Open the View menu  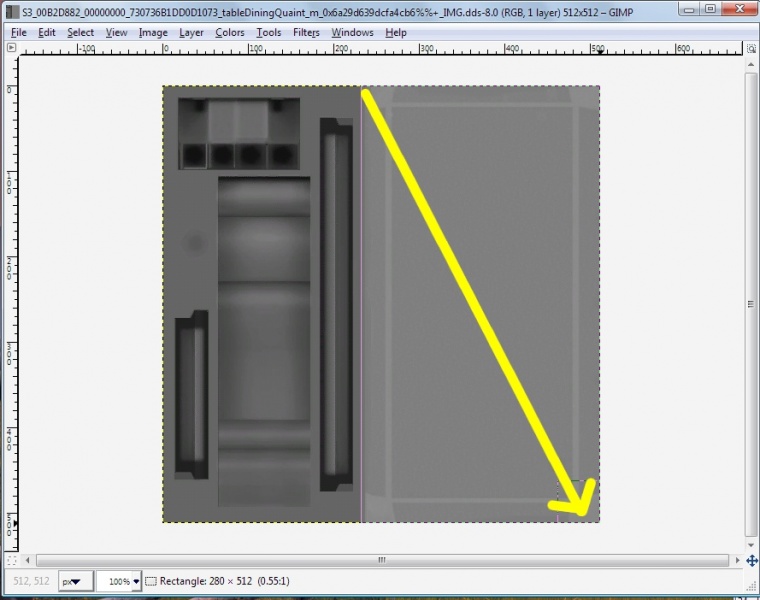[x=116, y=32]
